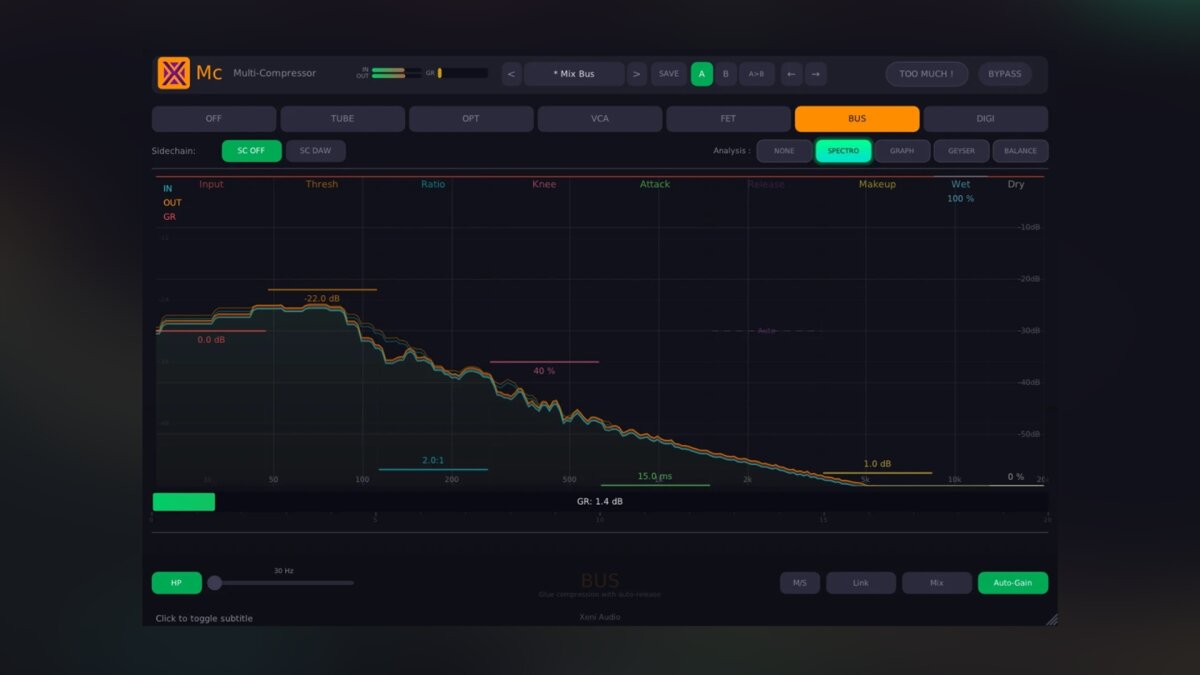The image size is (1200, 675).
Task: Click the Makeup parameter label
Action: pos(877,184)
